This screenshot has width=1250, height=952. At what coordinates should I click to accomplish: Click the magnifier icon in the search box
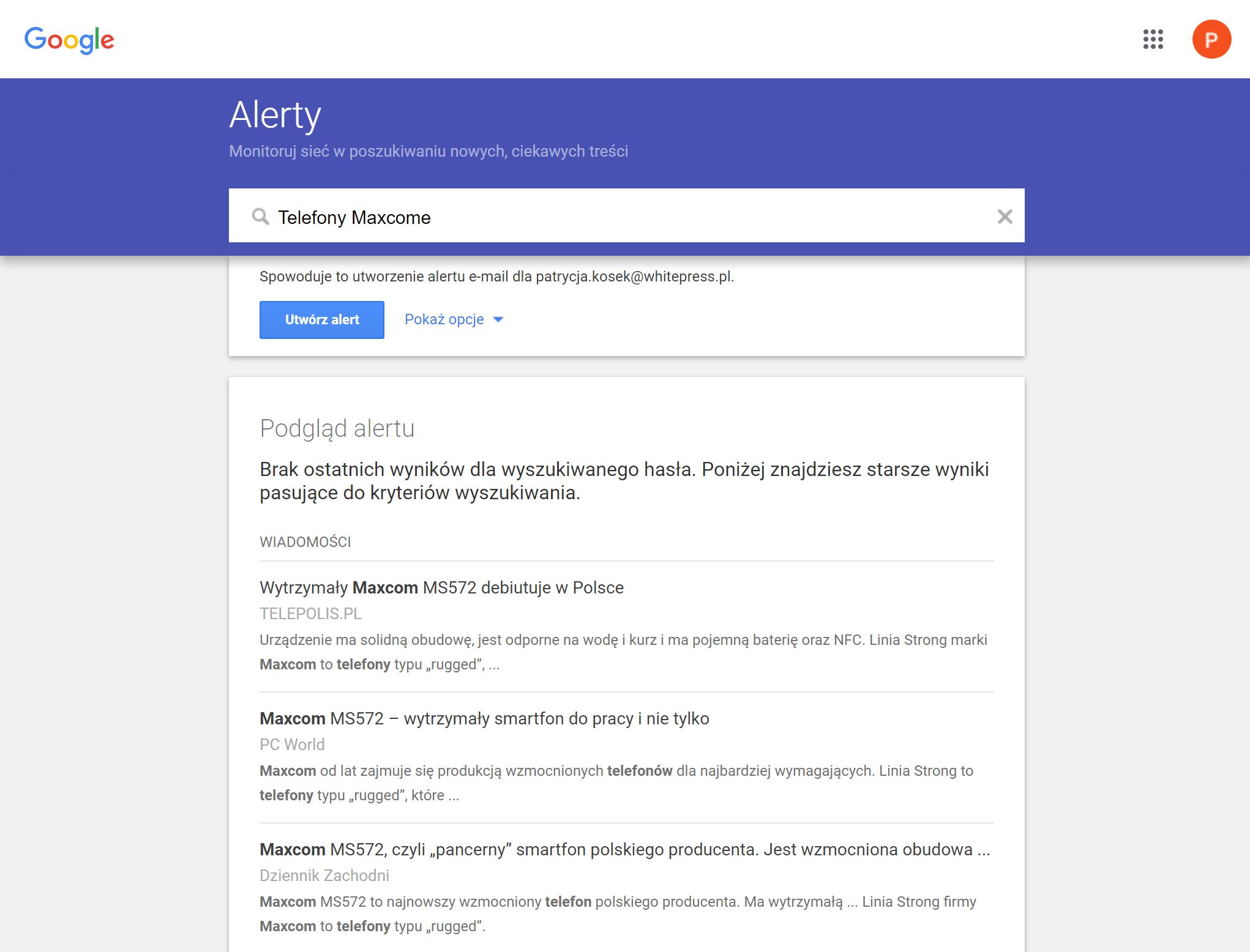261,217
